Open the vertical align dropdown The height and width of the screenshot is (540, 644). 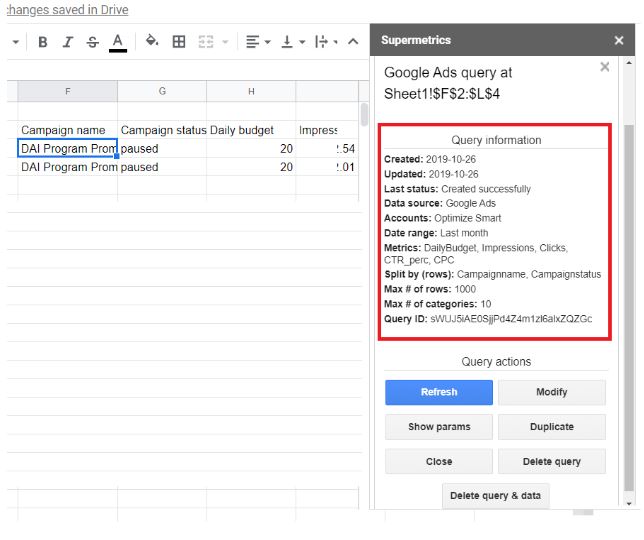click(292, 41)
